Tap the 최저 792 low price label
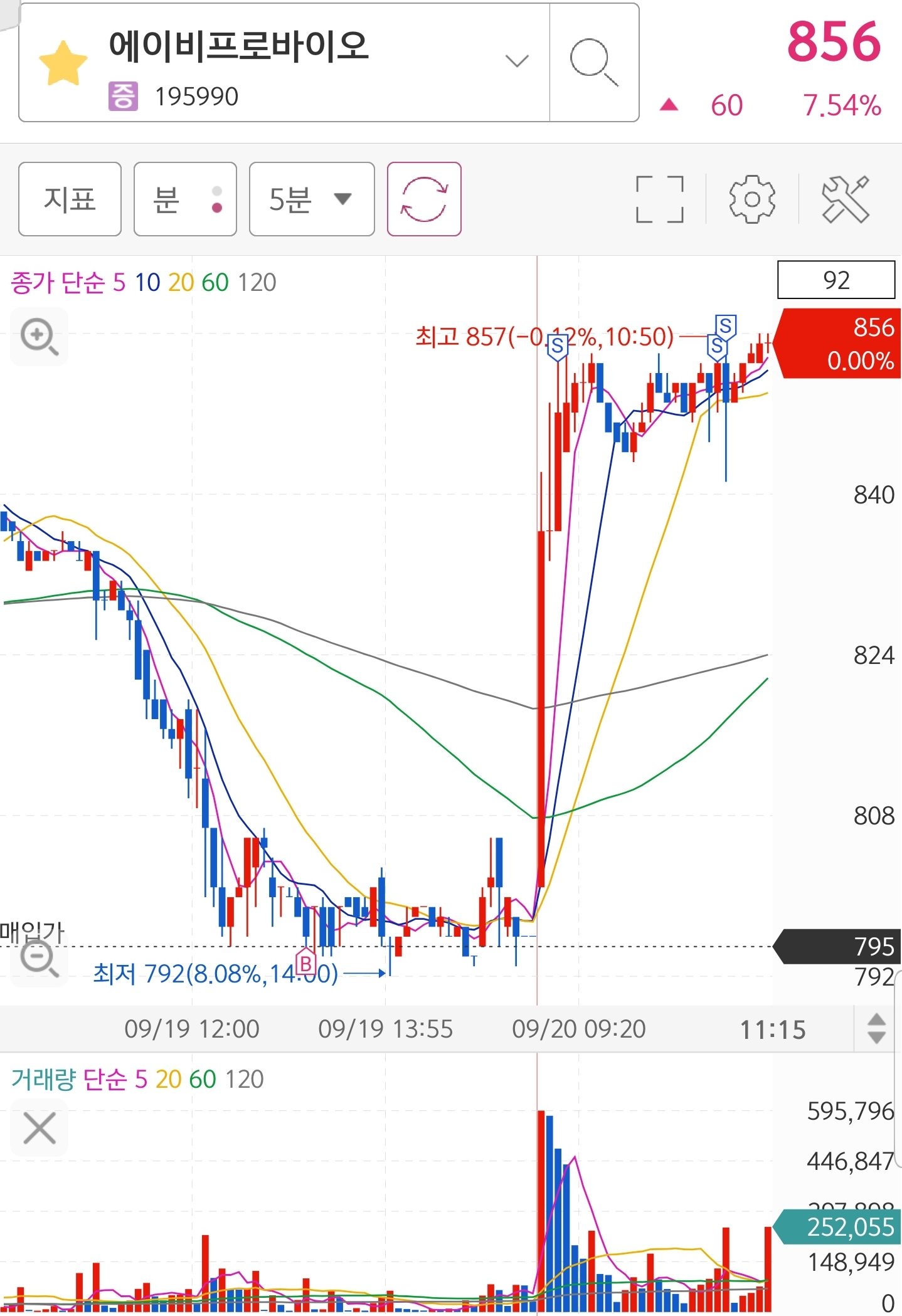902x1316 pixels. 215,974
